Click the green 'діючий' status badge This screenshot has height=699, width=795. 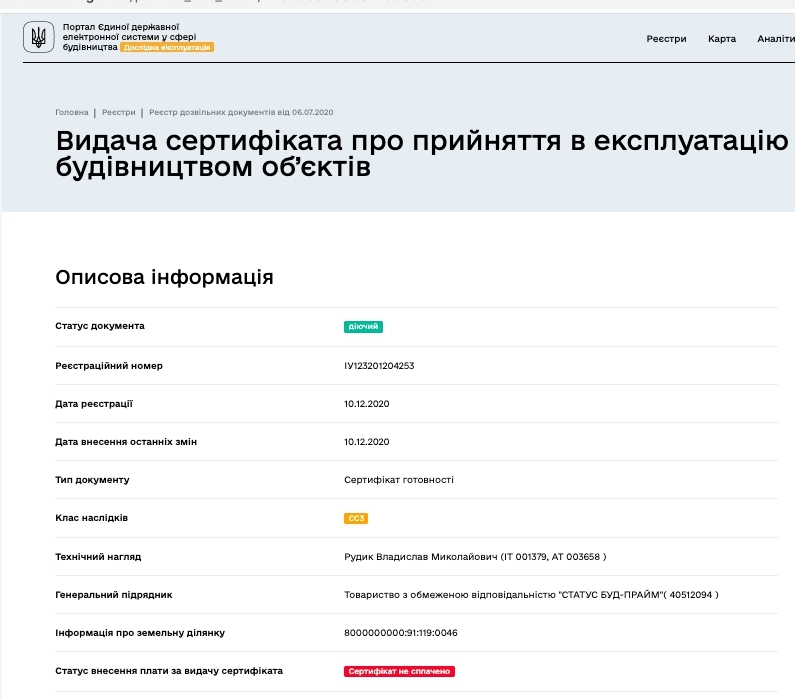pyautogui.click(x=363, y=326)
